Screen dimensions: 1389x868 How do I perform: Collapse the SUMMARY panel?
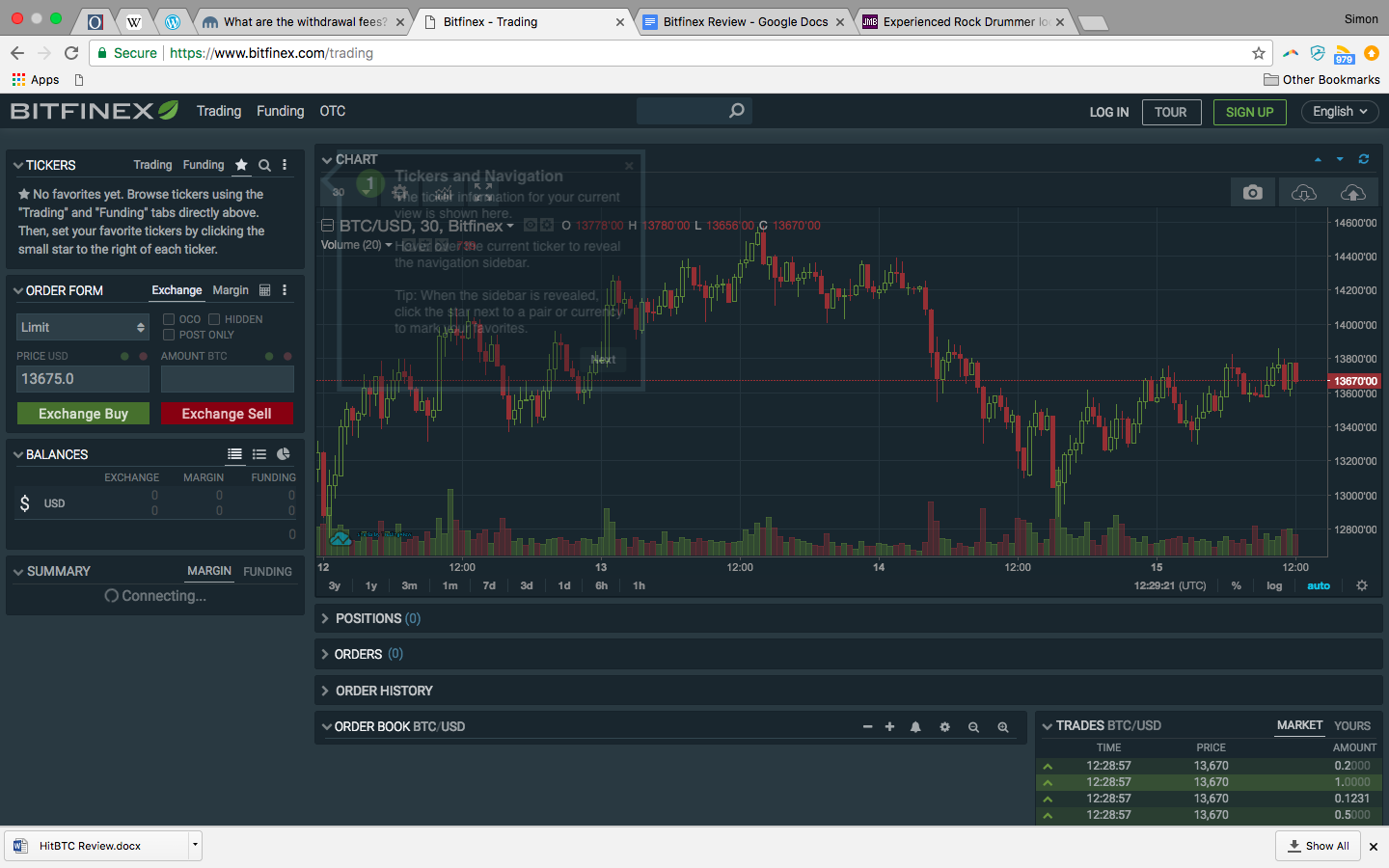click(x=18, y=572)
